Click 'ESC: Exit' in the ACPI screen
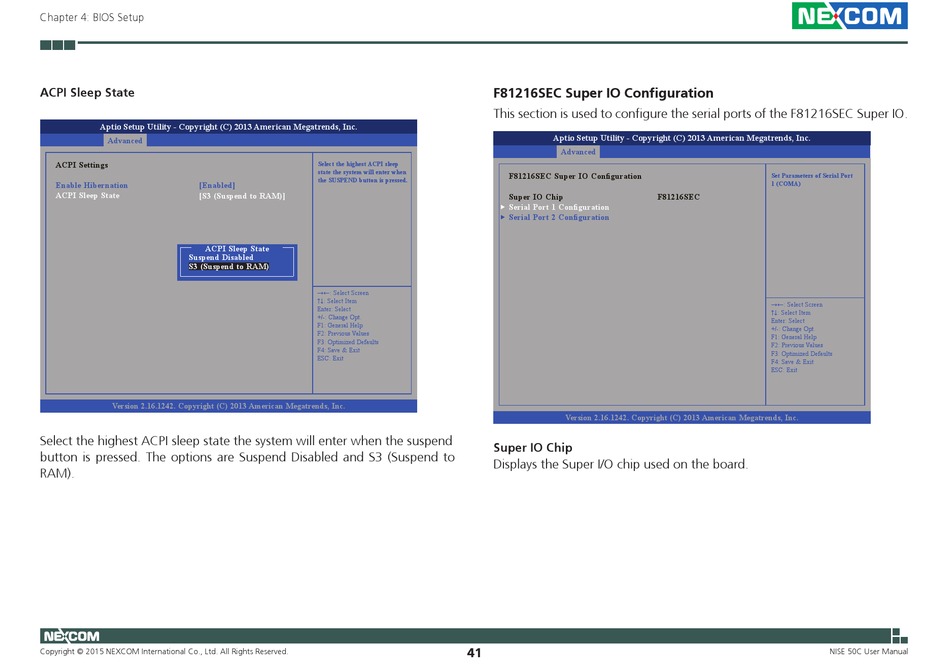The image size is (950, 664). pos(330,359)
